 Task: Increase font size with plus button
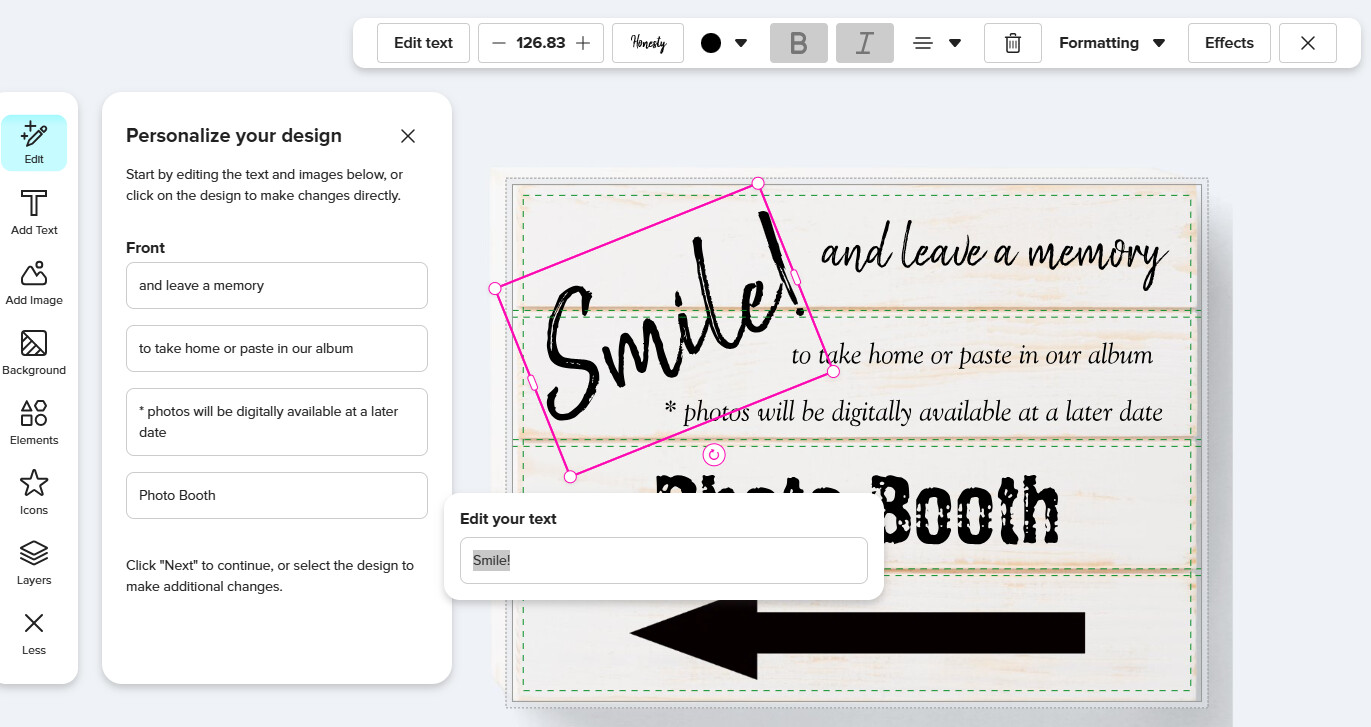(x=584, y=43)
